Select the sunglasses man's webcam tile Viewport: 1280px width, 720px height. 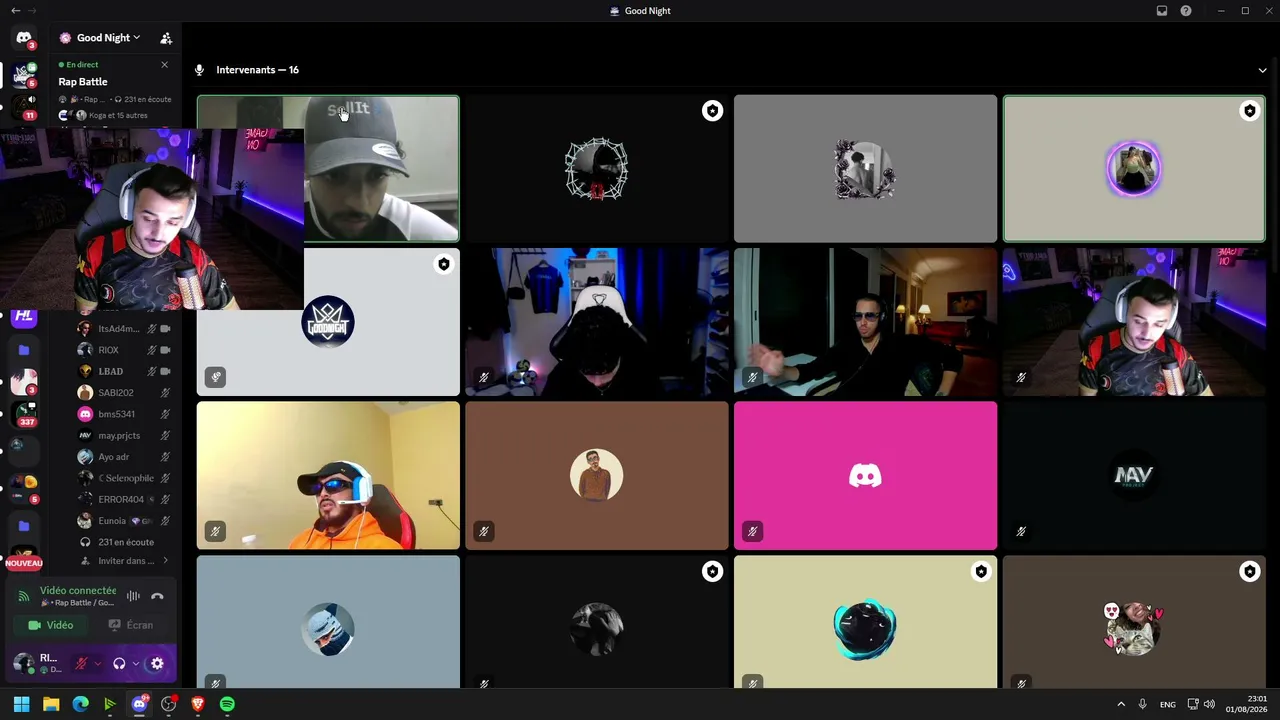(x=865, y=322)
